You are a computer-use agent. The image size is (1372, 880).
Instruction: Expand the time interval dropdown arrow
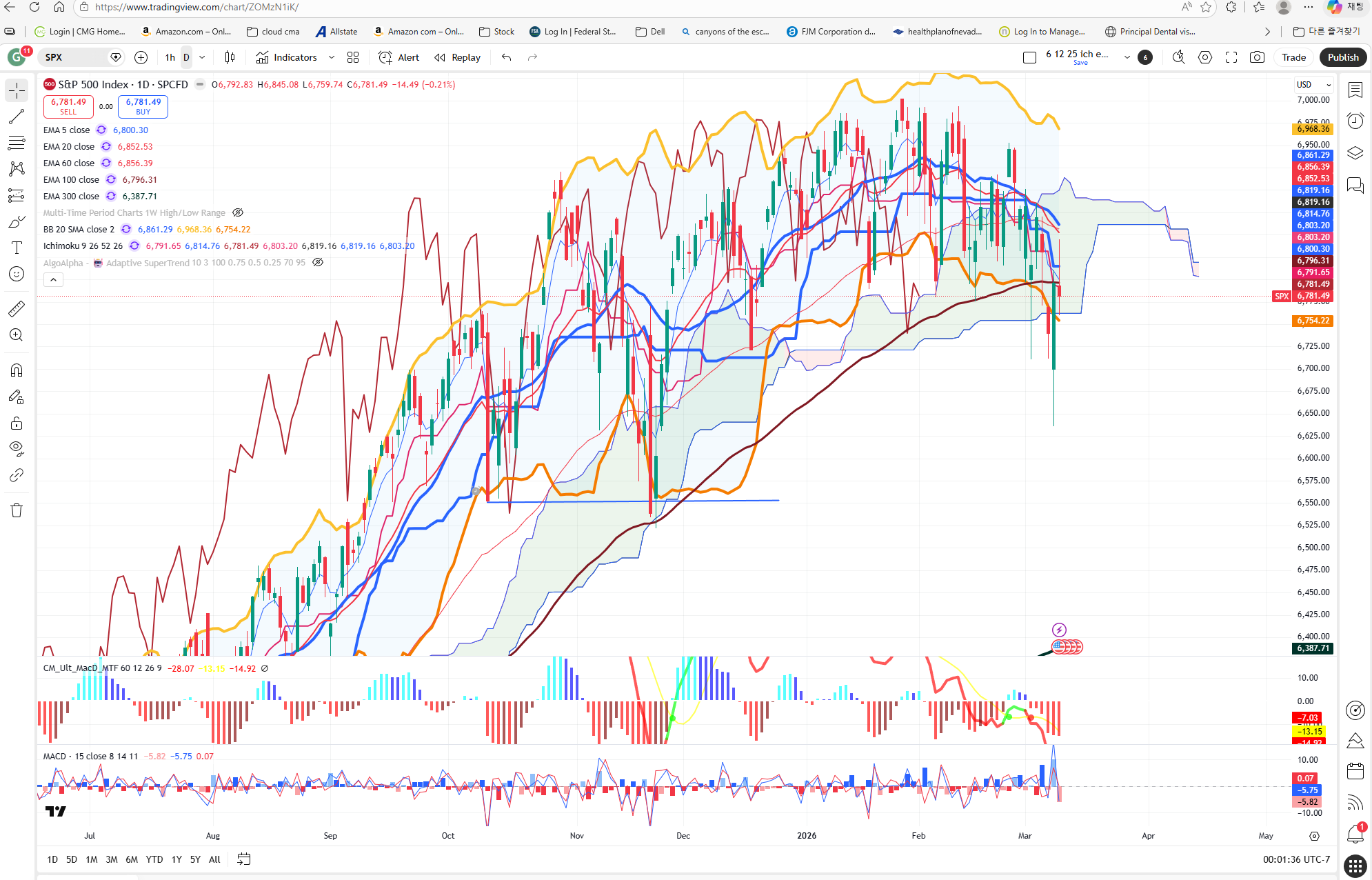click(202, 57)
